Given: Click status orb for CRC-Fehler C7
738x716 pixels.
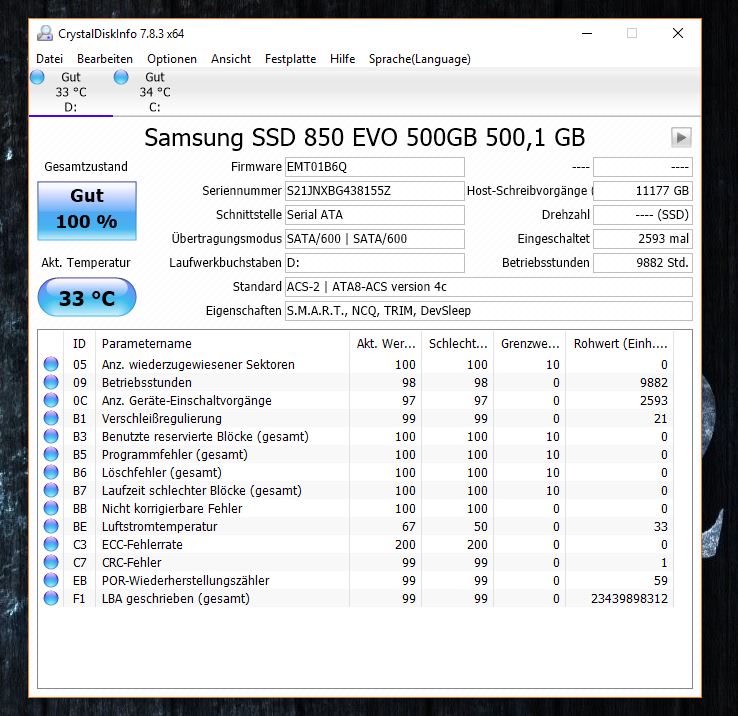Looking at the screenshot, I should 51,562.
